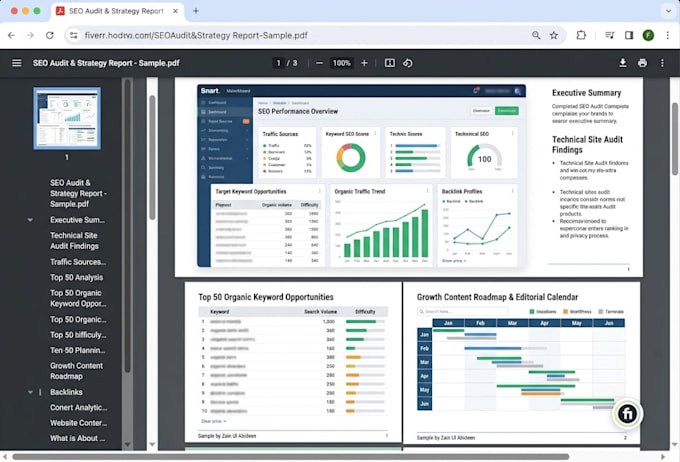Go forward with the browser forward arrow
Screen dimensions: 680x462
point(30,36)
